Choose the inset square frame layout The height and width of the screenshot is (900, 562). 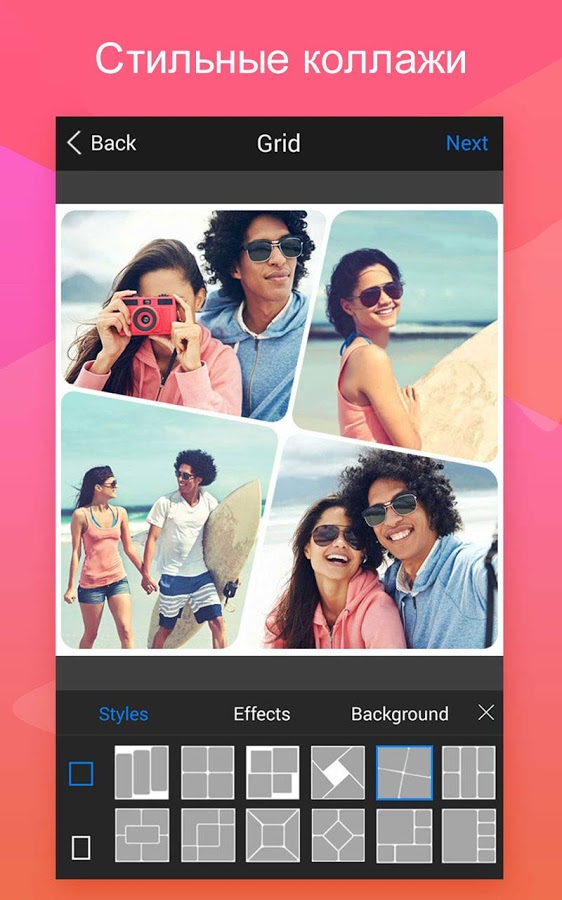tap(273, 835)
